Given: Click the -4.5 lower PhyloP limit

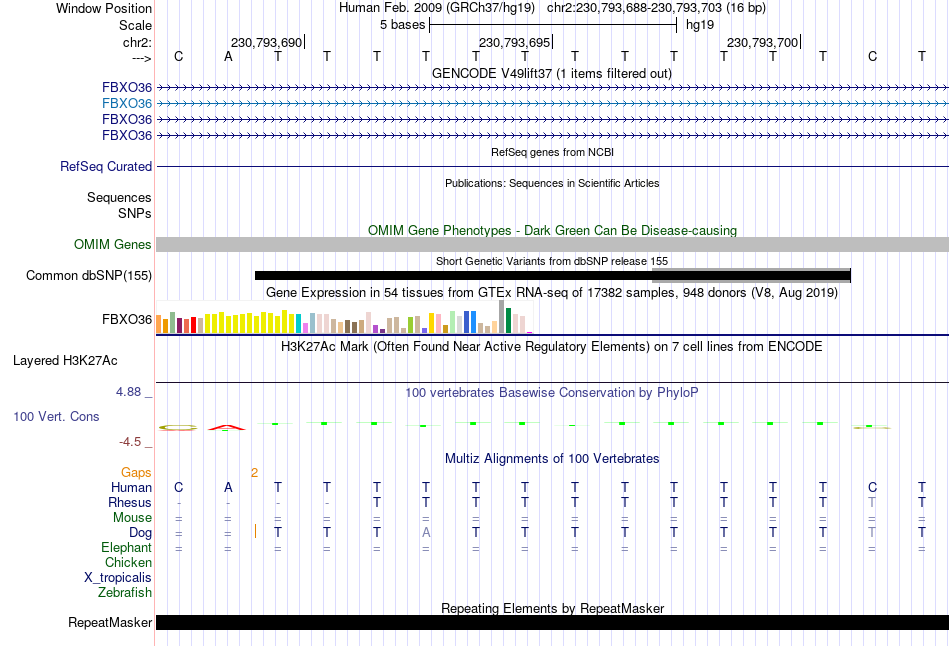Looking at the screenshot, I should click(x=130, y=442).
